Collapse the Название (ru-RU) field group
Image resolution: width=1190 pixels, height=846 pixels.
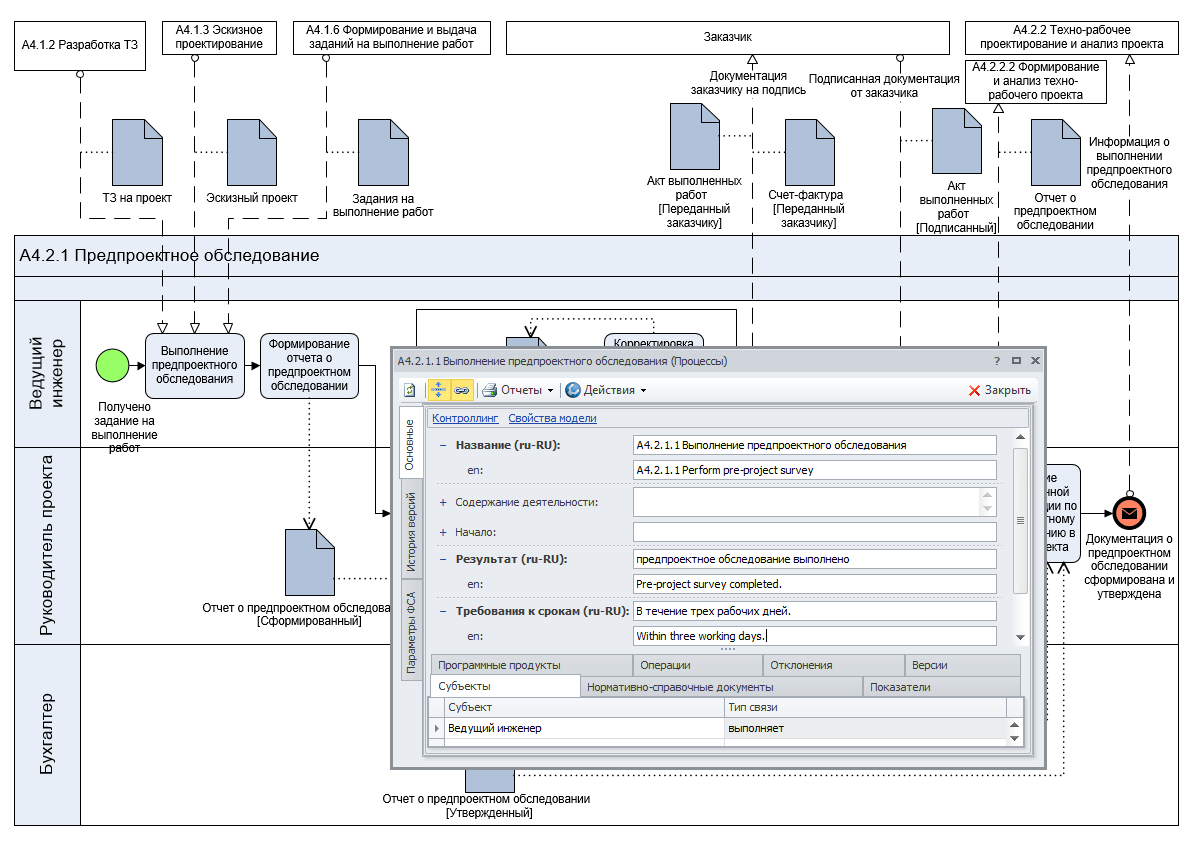tap(443, 445)
